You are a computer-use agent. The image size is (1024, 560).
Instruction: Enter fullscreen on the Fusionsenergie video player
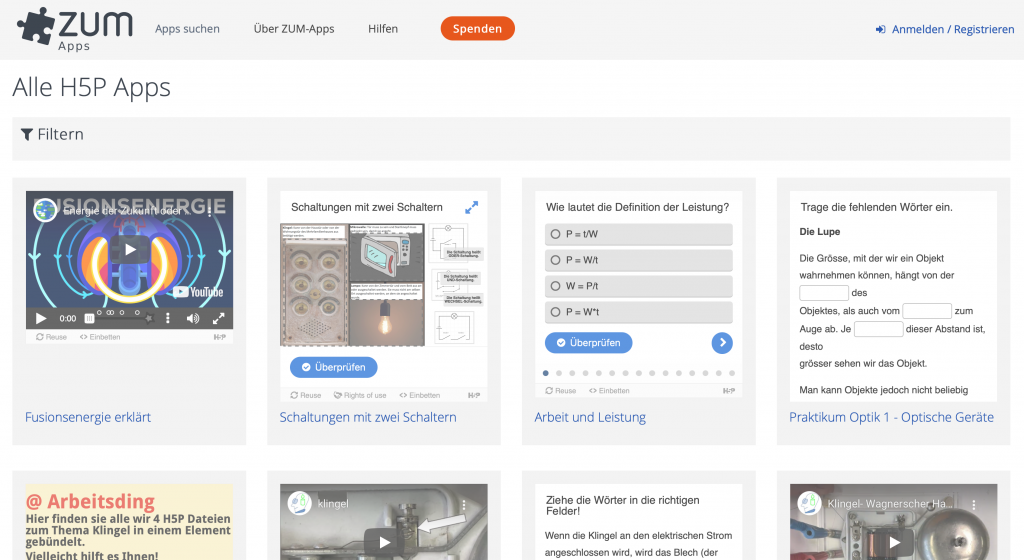click(x=219, y=318)
